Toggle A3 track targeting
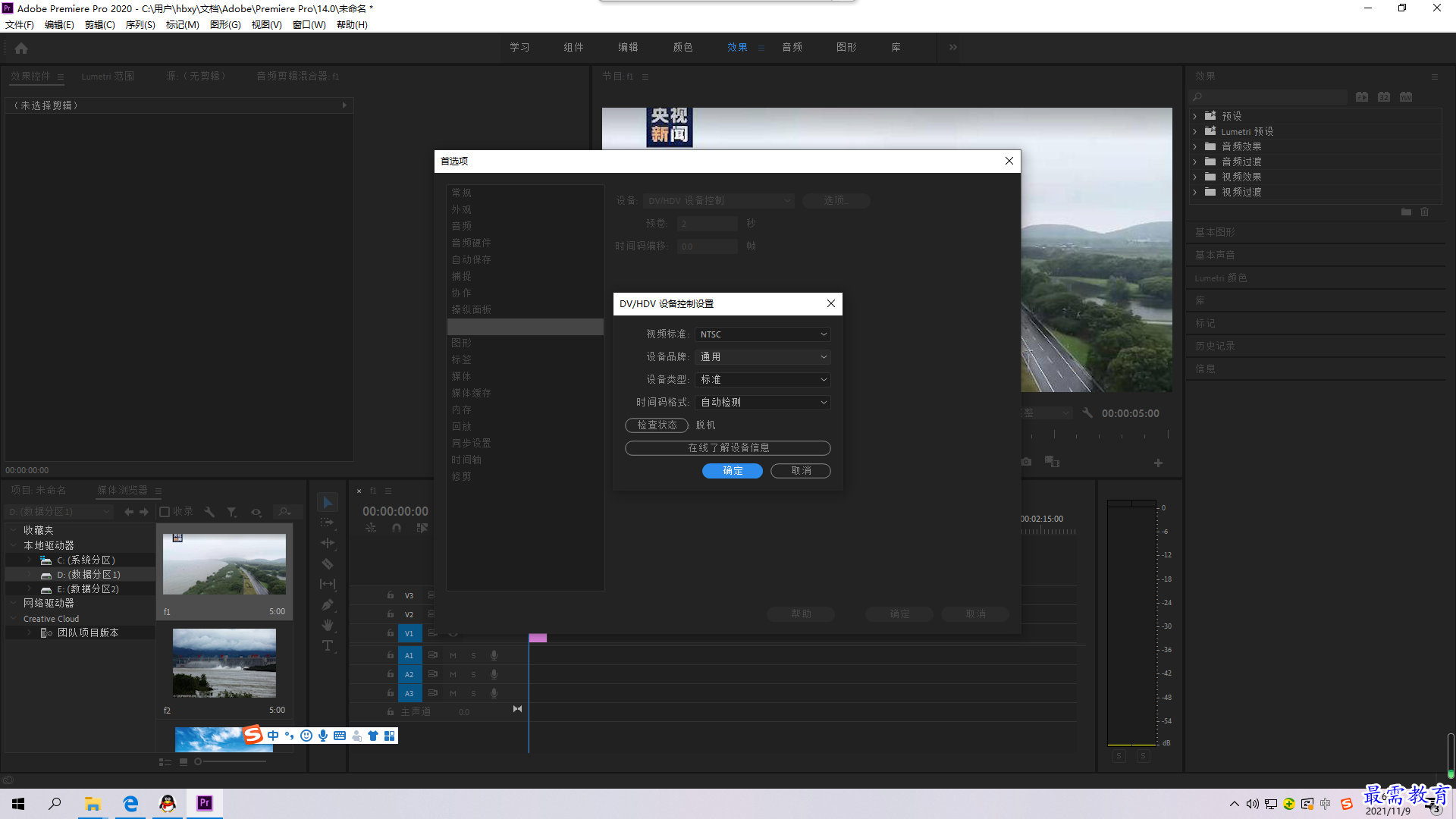The width and height of the screenshot is (1456, 819). coord(409,693)
